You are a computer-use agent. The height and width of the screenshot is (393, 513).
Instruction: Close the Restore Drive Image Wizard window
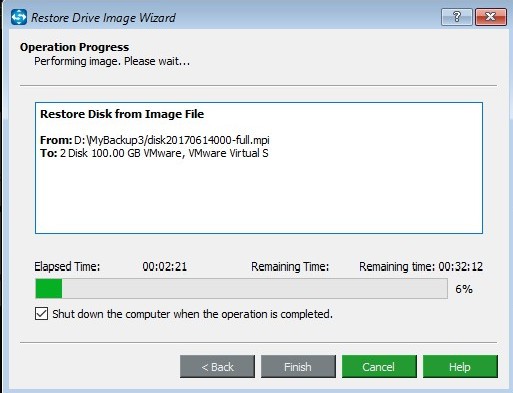[x=491, y=17]
